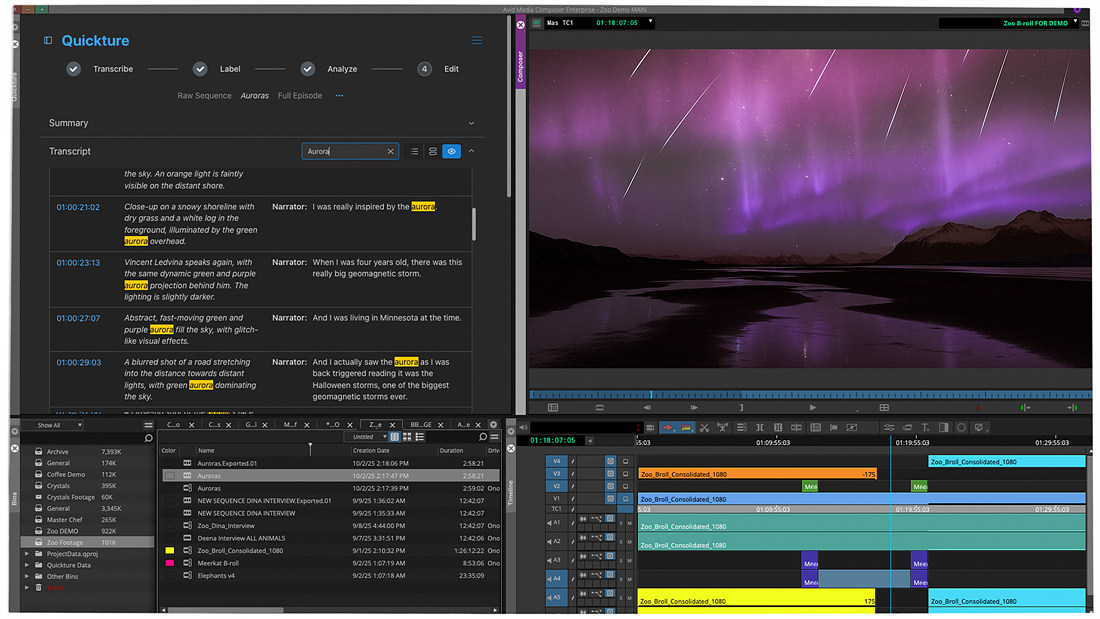Enable the red Lift/Overwrite segment arrow
Image resolution: width=1100 pixels, height=619 pixels.
(x=668, y=427)
